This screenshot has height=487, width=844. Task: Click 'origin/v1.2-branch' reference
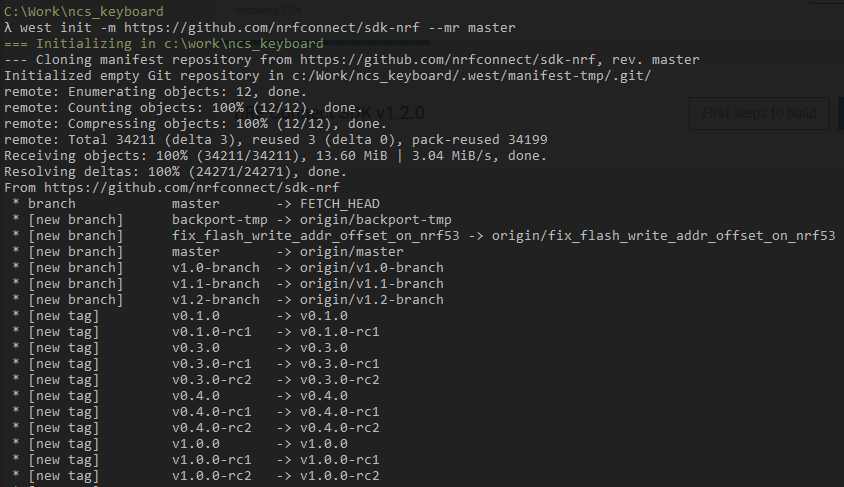point(372,300)
